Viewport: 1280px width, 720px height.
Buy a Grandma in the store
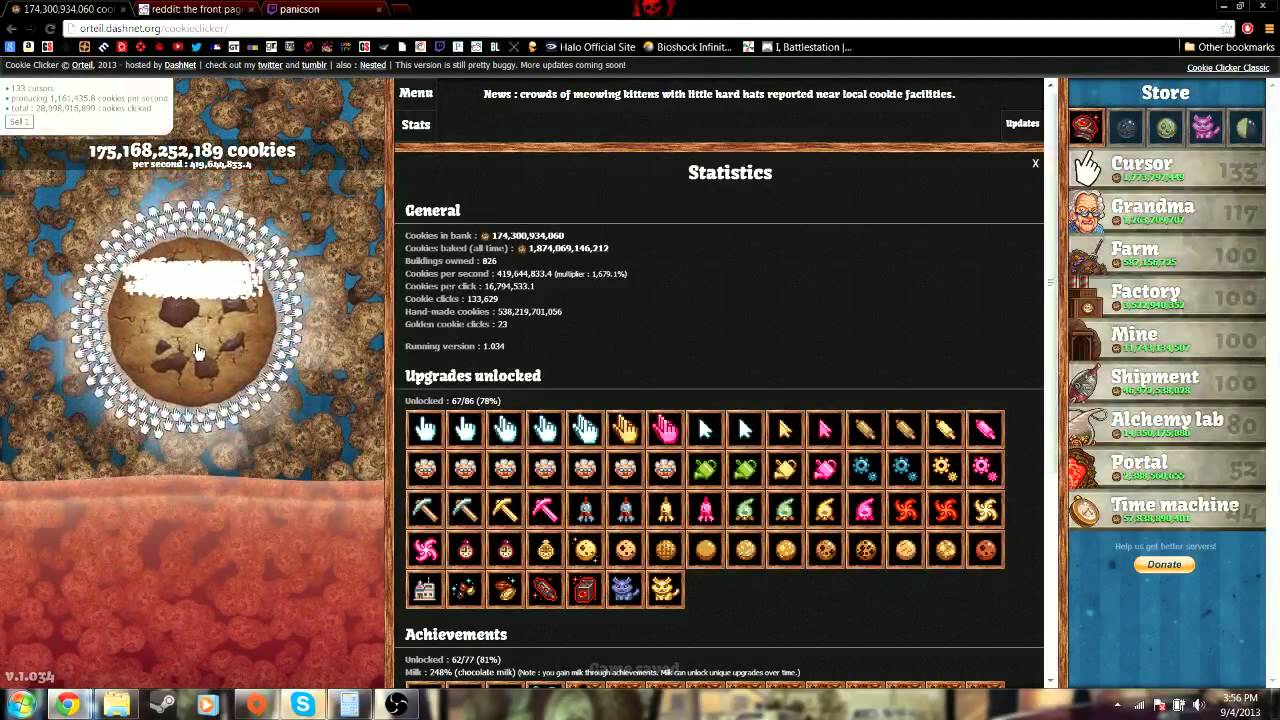[1165, 211]
